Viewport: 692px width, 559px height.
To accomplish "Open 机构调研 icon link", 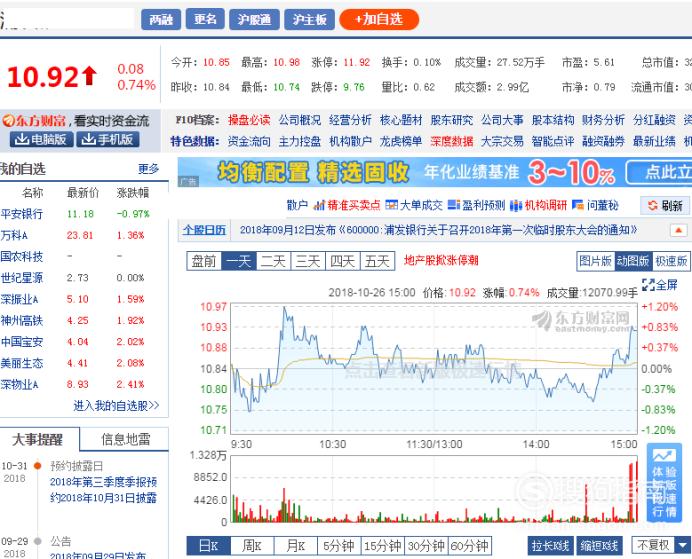I will (538, 205).
